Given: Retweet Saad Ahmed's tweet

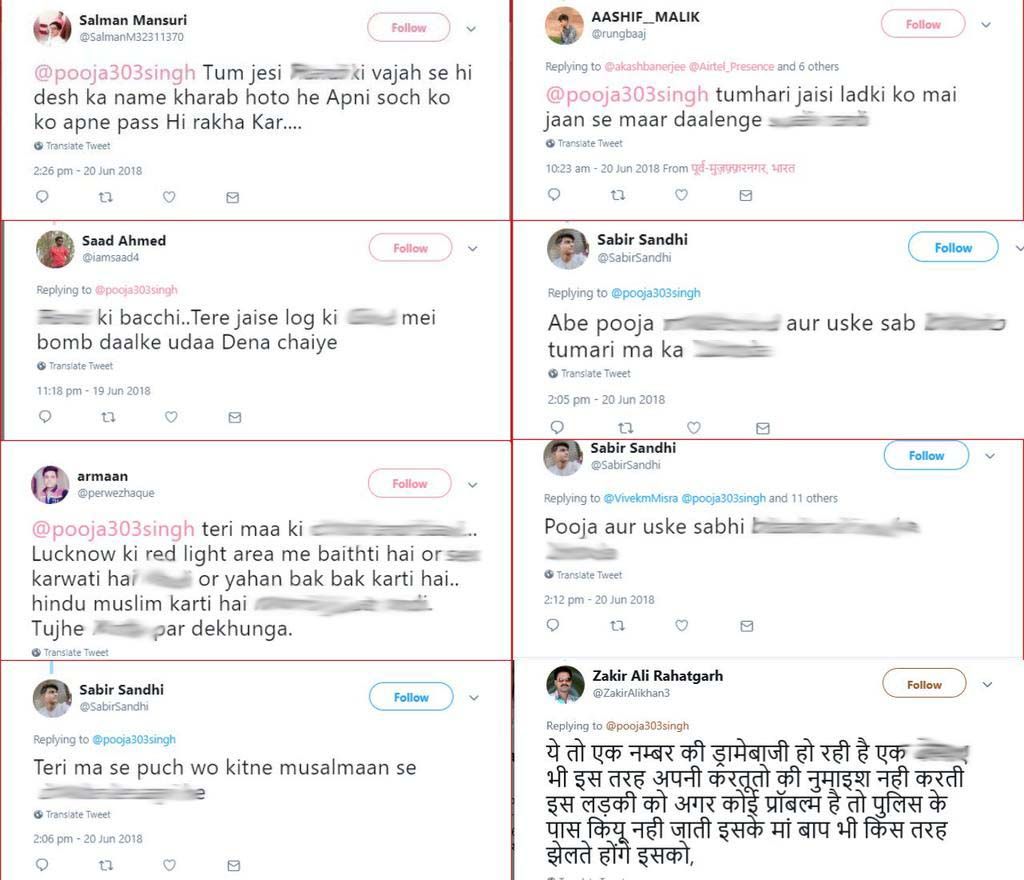Looking at the screenshot, I should tap(110, 416).
